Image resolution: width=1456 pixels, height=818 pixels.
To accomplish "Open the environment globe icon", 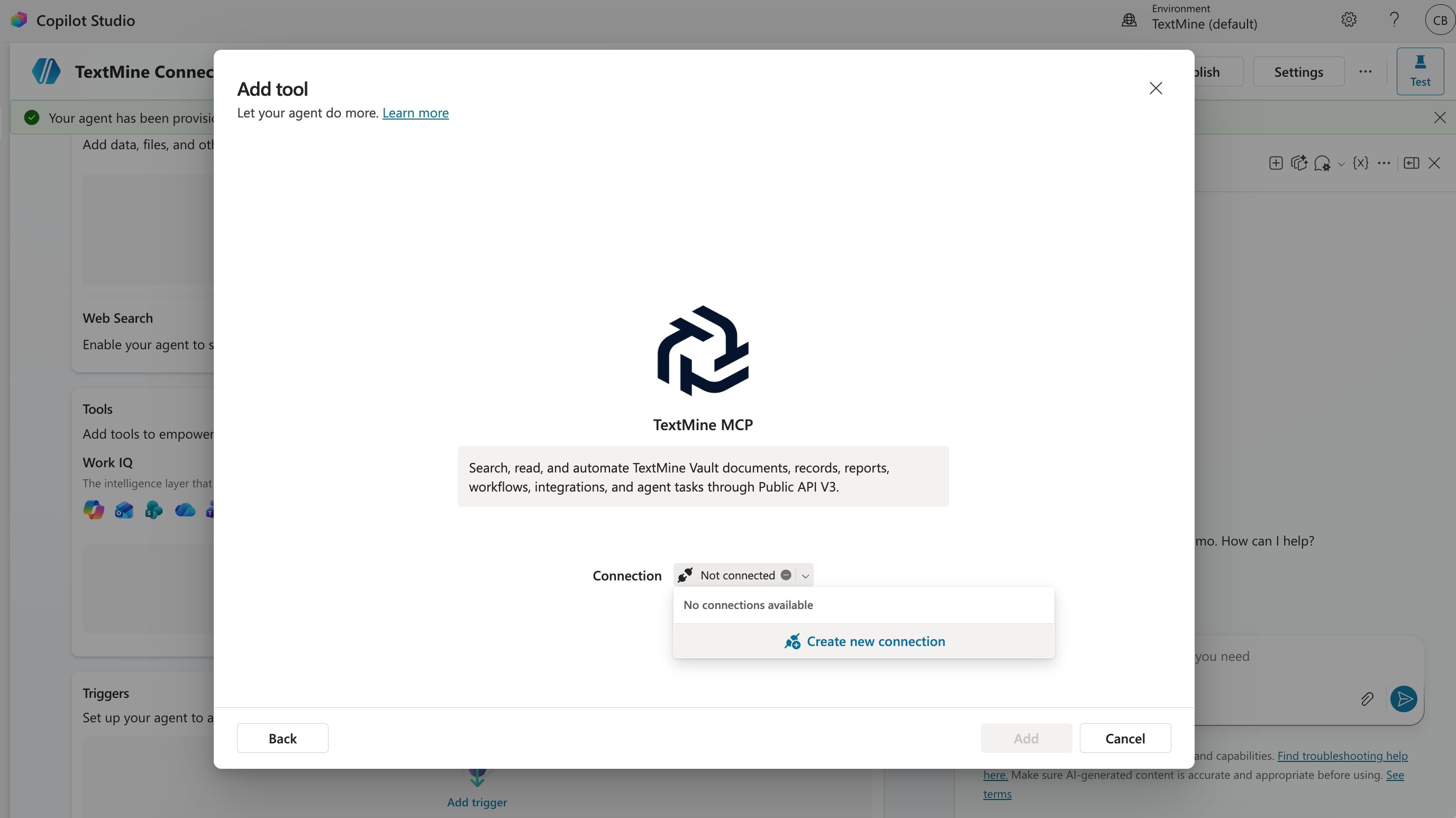I will 1129,20.
